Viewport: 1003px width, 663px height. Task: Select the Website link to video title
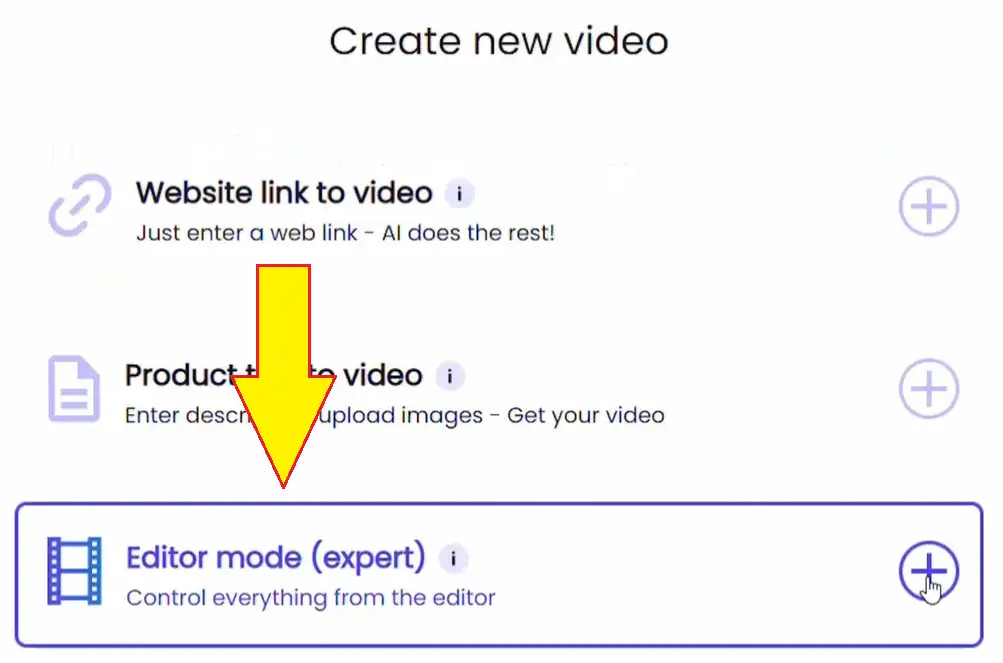coord(284,193)
